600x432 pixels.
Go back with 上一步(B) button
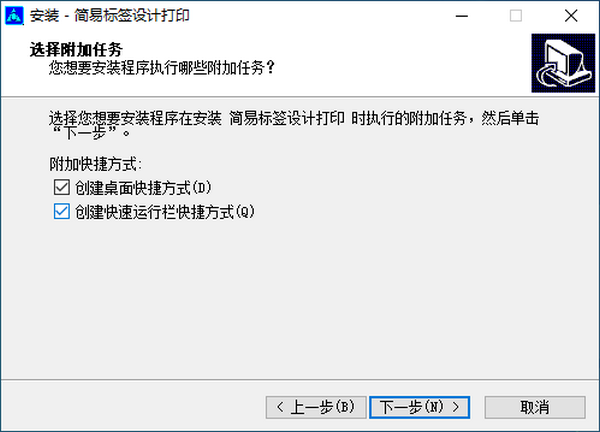316,407
